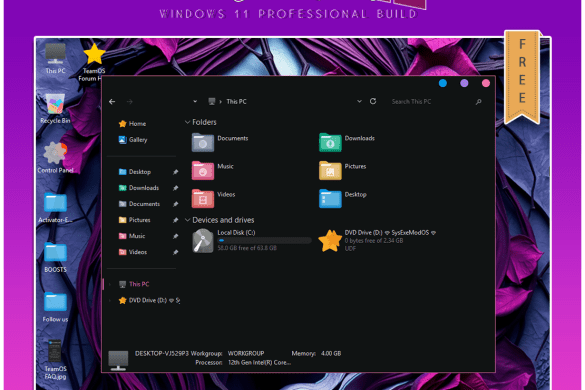Collapse the Devices and drives group
The height and width of the screenshot is (390, 585).
tap(187, 220)
